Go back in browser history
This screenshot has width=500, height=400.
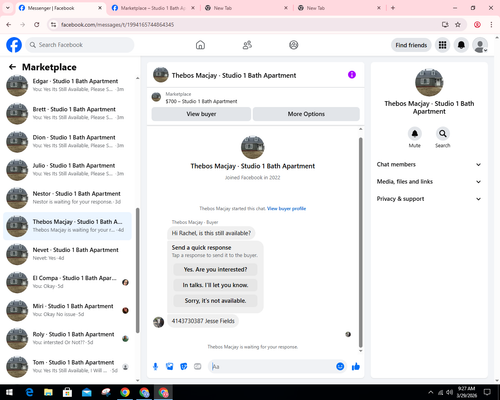pos(9,25)
